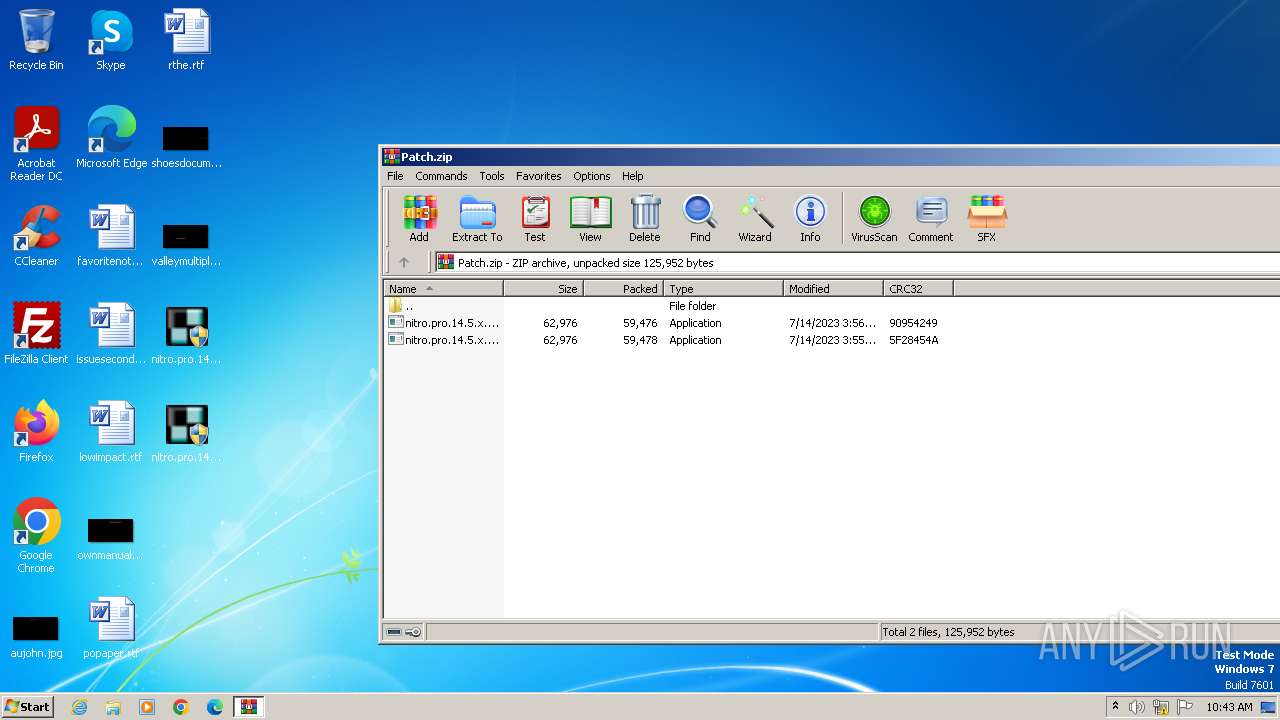Select aujohn.jpg desktop file
This screenshot has height=720, width=1280.
36,636
